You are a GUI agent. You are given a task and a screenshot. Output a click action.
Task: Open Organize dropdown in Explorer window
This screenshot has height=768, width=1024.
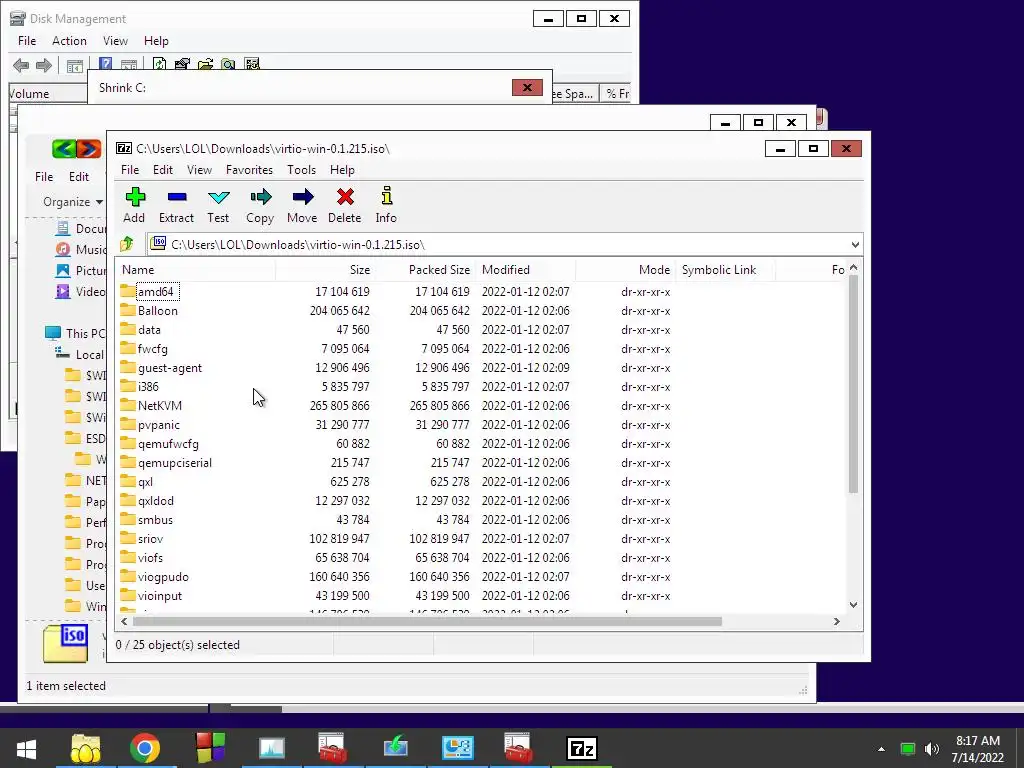click(x=73, y=202)
